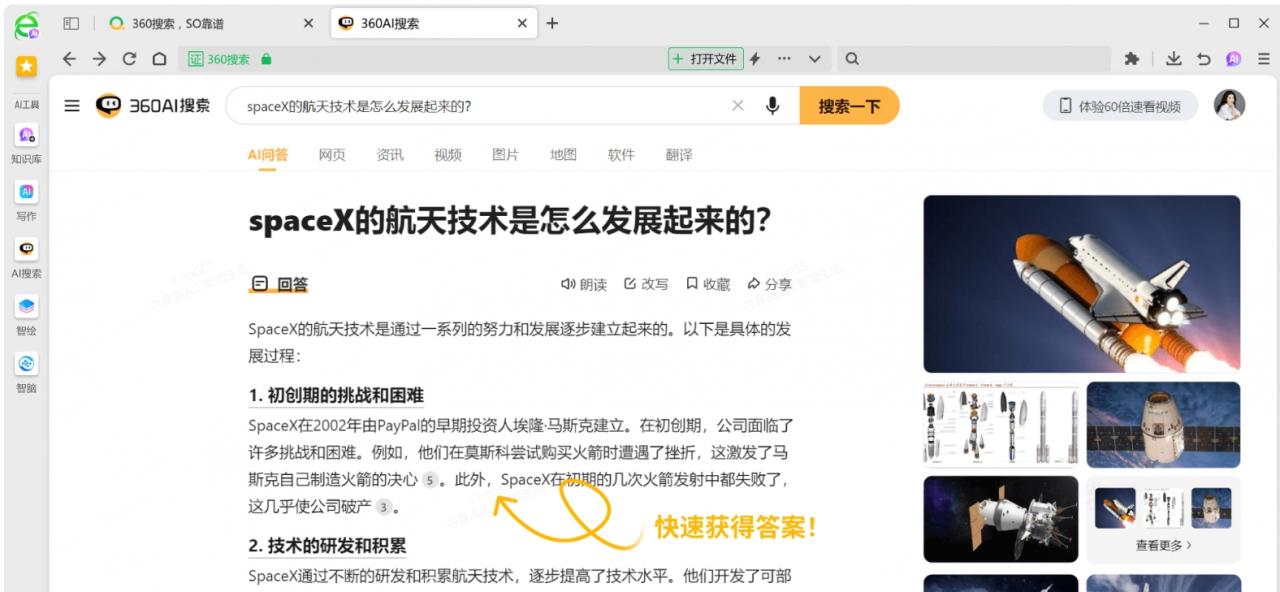
Task: Open AI搜索 in the sidebar
Action: (27, 259)
